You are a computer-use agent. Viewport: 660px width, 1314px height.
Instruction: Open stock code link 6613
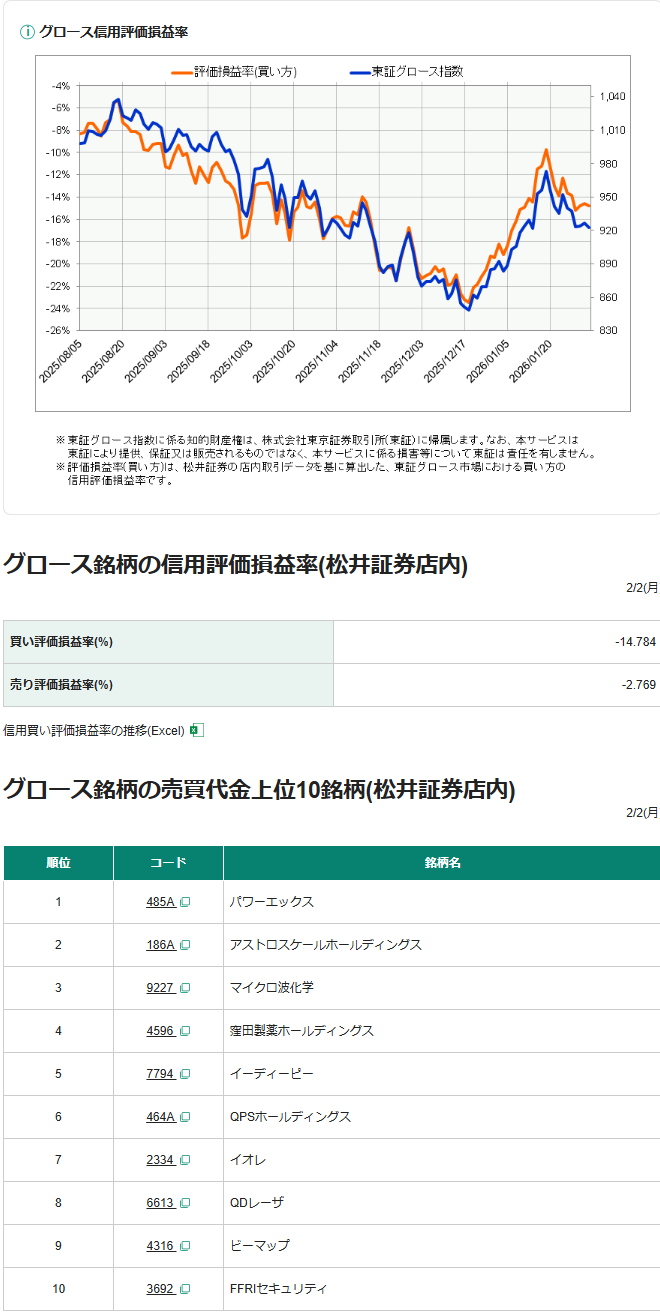pos(160,1203)
